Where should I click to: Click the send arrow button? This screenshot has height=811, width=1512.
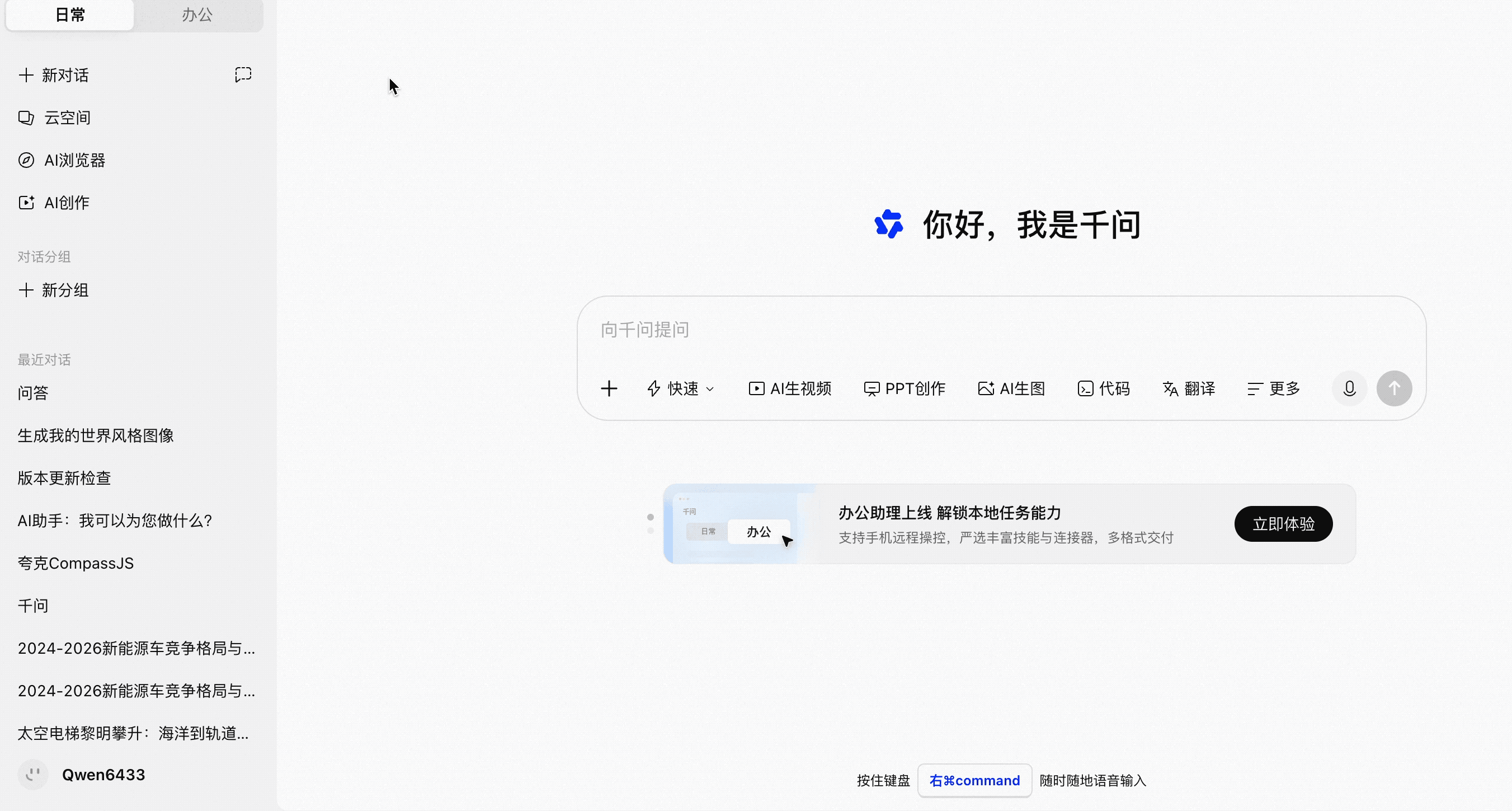pos(1394,389)
